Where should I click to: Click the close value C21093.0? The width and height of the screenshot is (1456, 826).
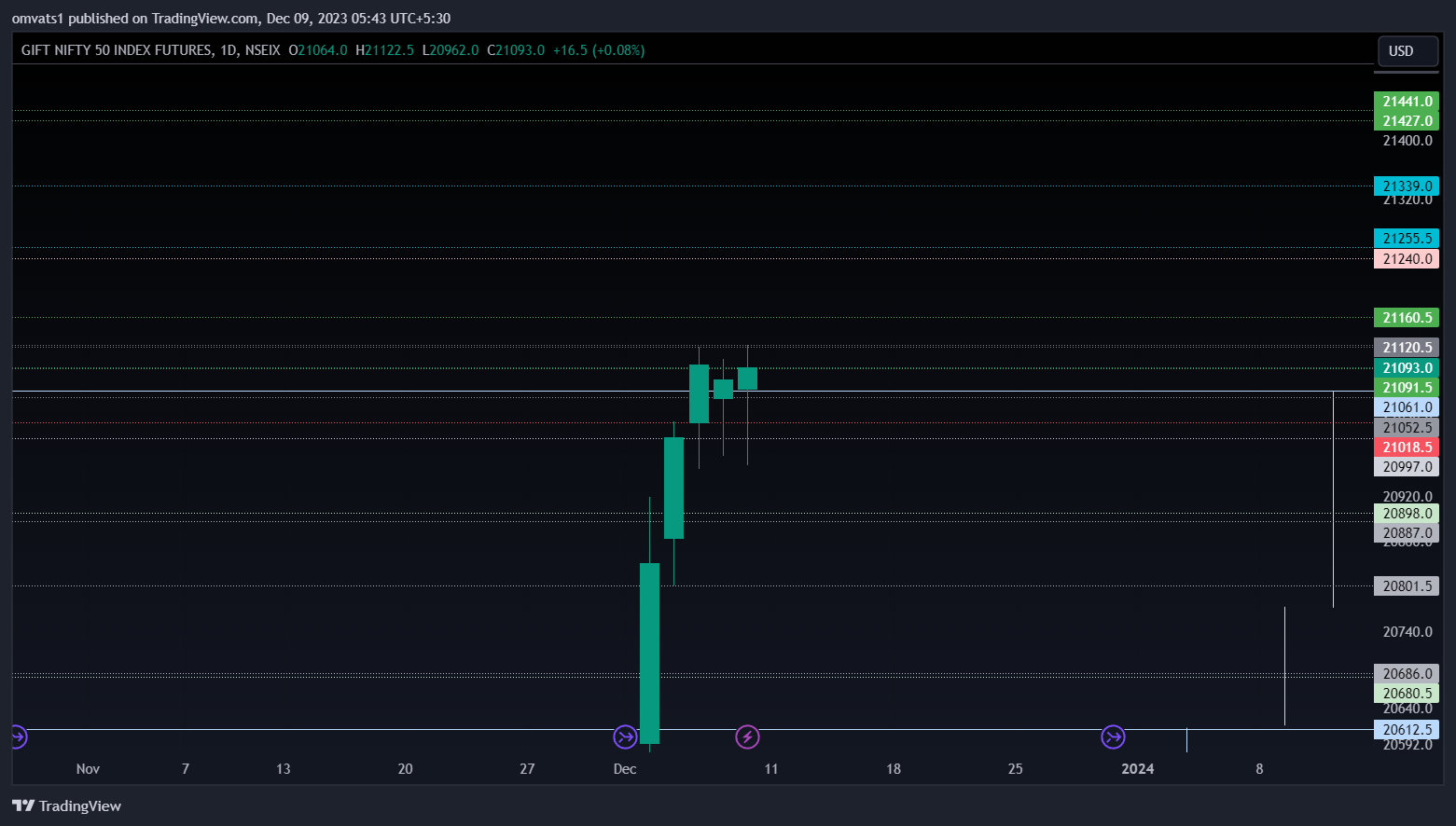pos(516,50)
